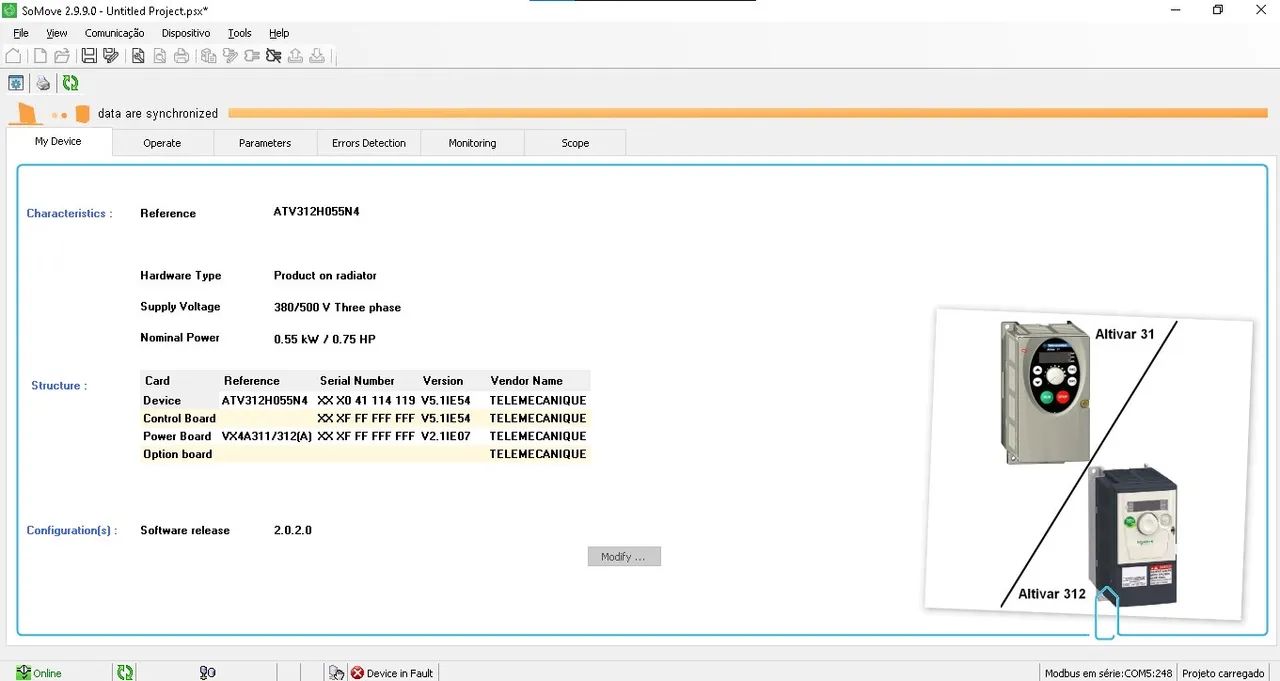Click the print preview document icon

(159, 56)
